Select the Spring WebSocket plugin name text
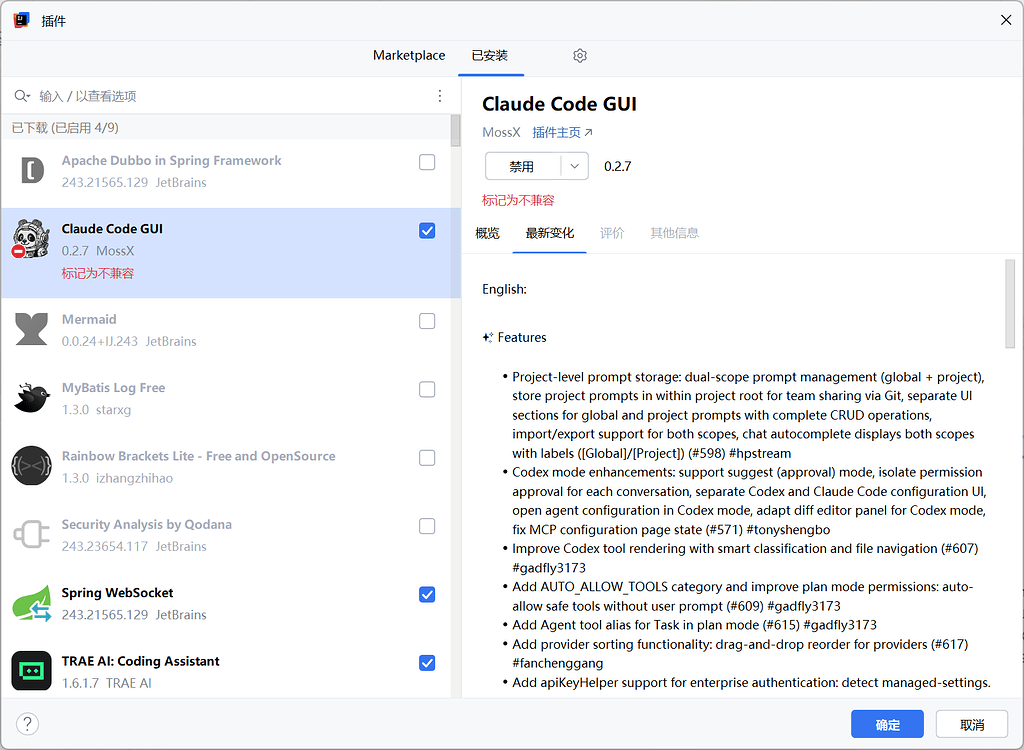Image resolution: width=1024 pixels, height=750 pixels. [x=118, y=593]
